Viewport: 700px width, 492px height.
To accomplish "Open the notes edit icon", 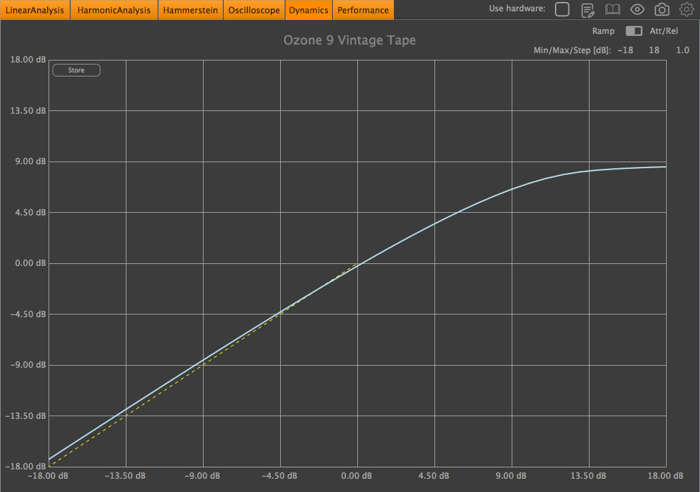I will coord(588,9).
